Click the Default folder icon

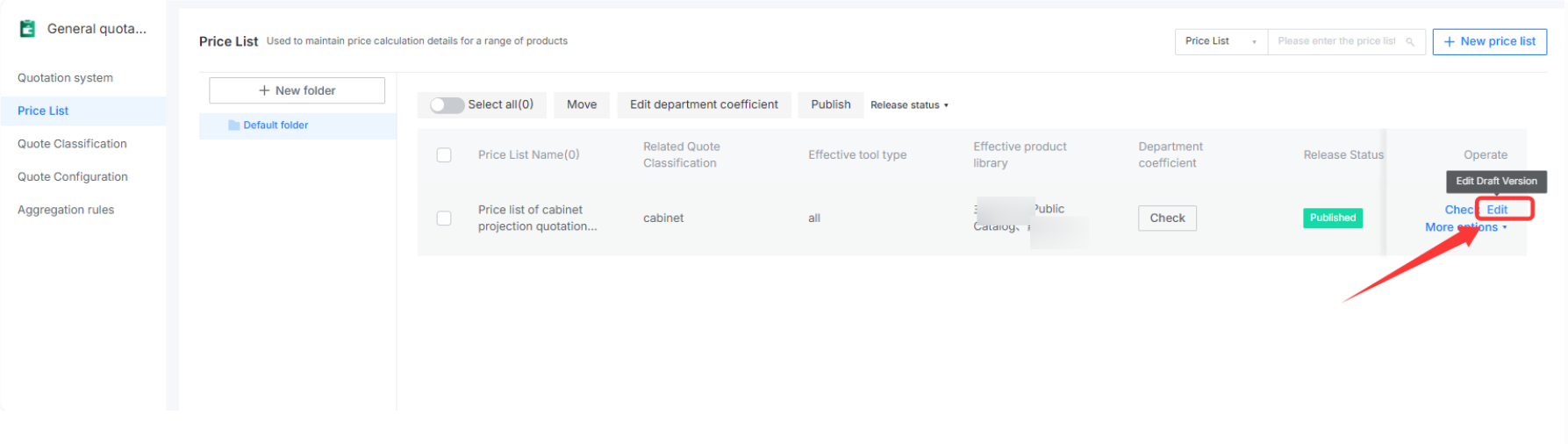[234, 125]
